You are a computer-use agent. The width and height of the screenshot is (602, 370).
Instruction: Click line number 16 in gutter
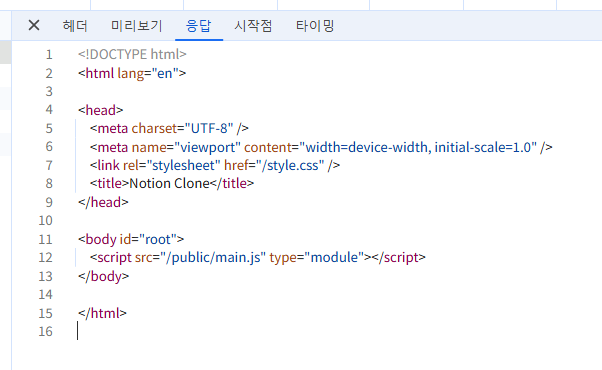(45, 332)
